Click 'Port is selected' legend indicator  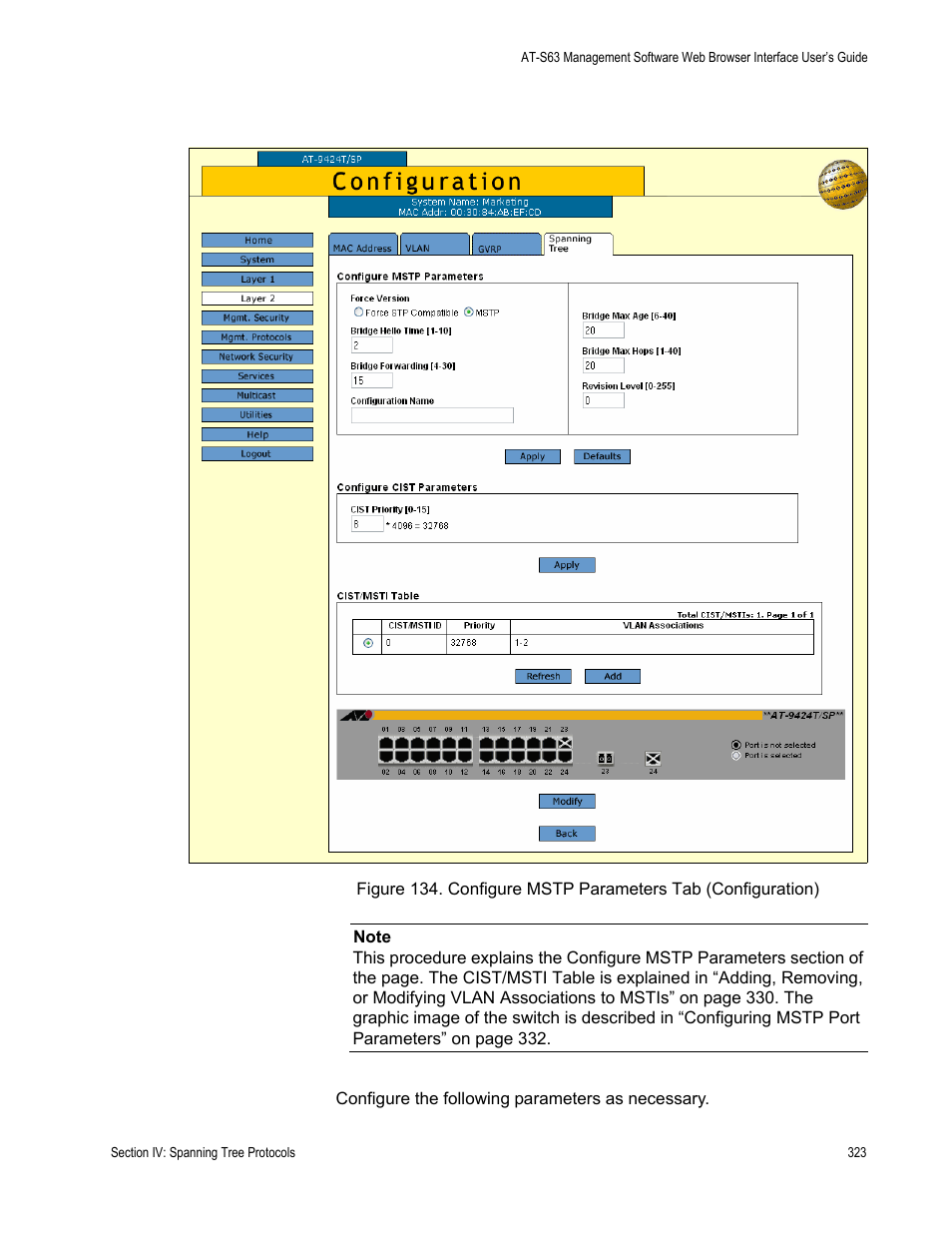(736, 755)
